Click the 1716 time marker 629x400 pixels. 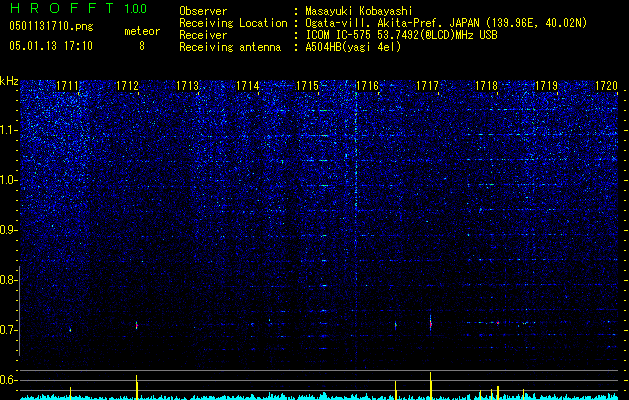(x=367, y=86)
